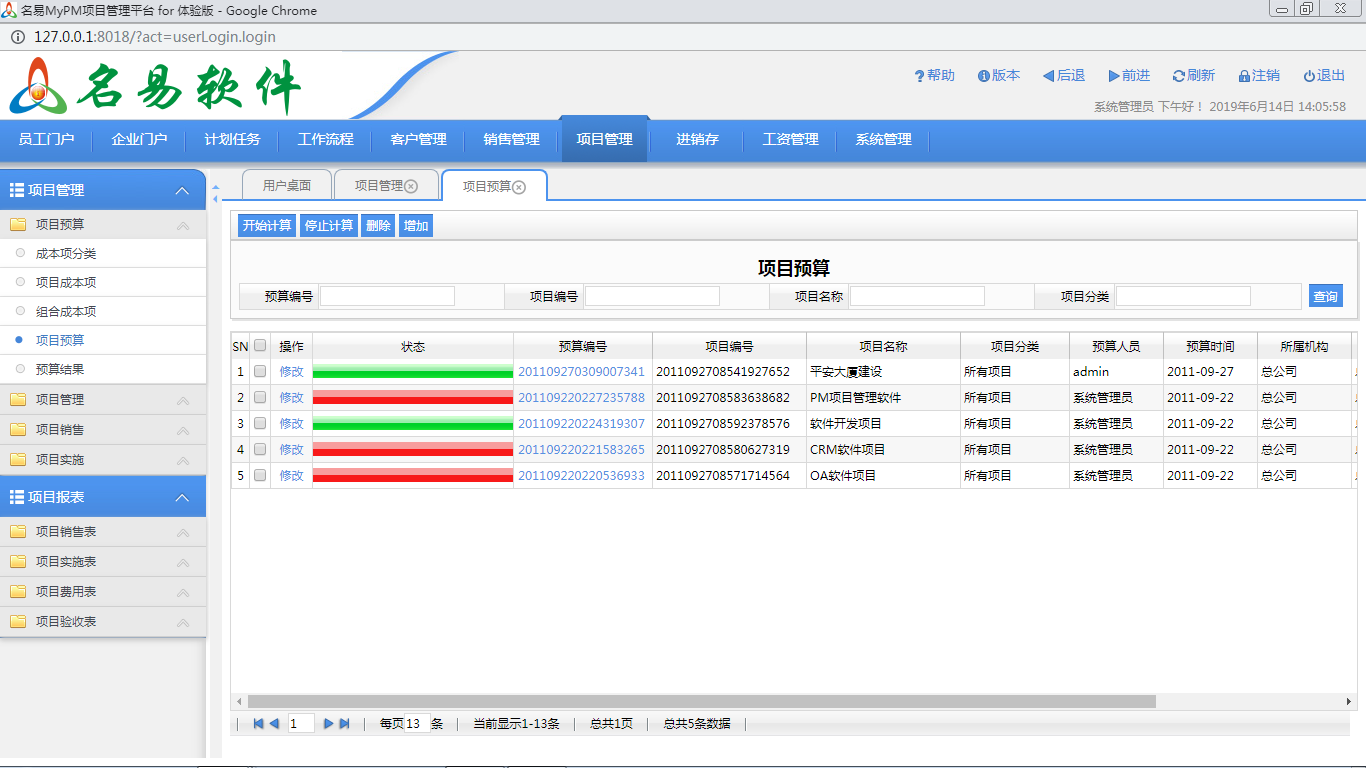Switch to the 用户桌面 tab
The height and width of the screenshot is (768, 1366).
pyautogui.click(x=287, y=186)
